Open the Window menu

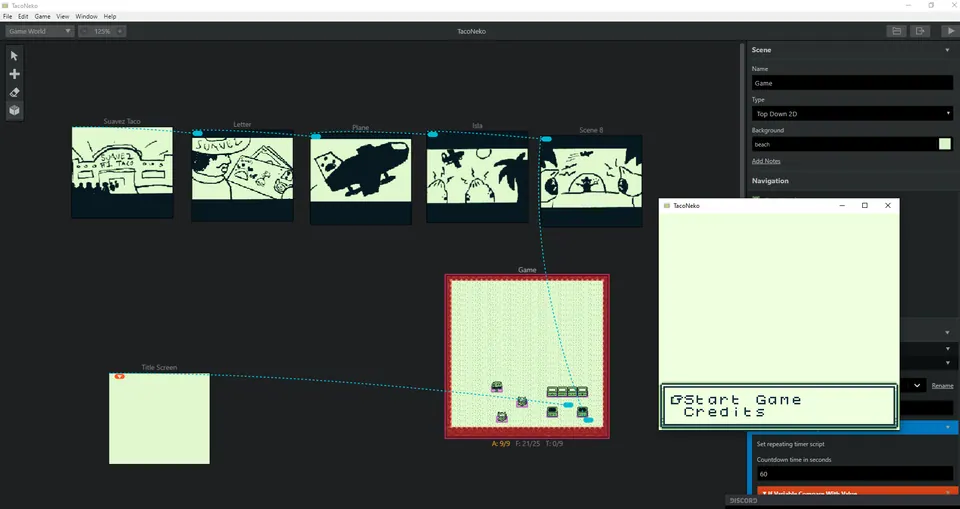[x=86, y=17]
